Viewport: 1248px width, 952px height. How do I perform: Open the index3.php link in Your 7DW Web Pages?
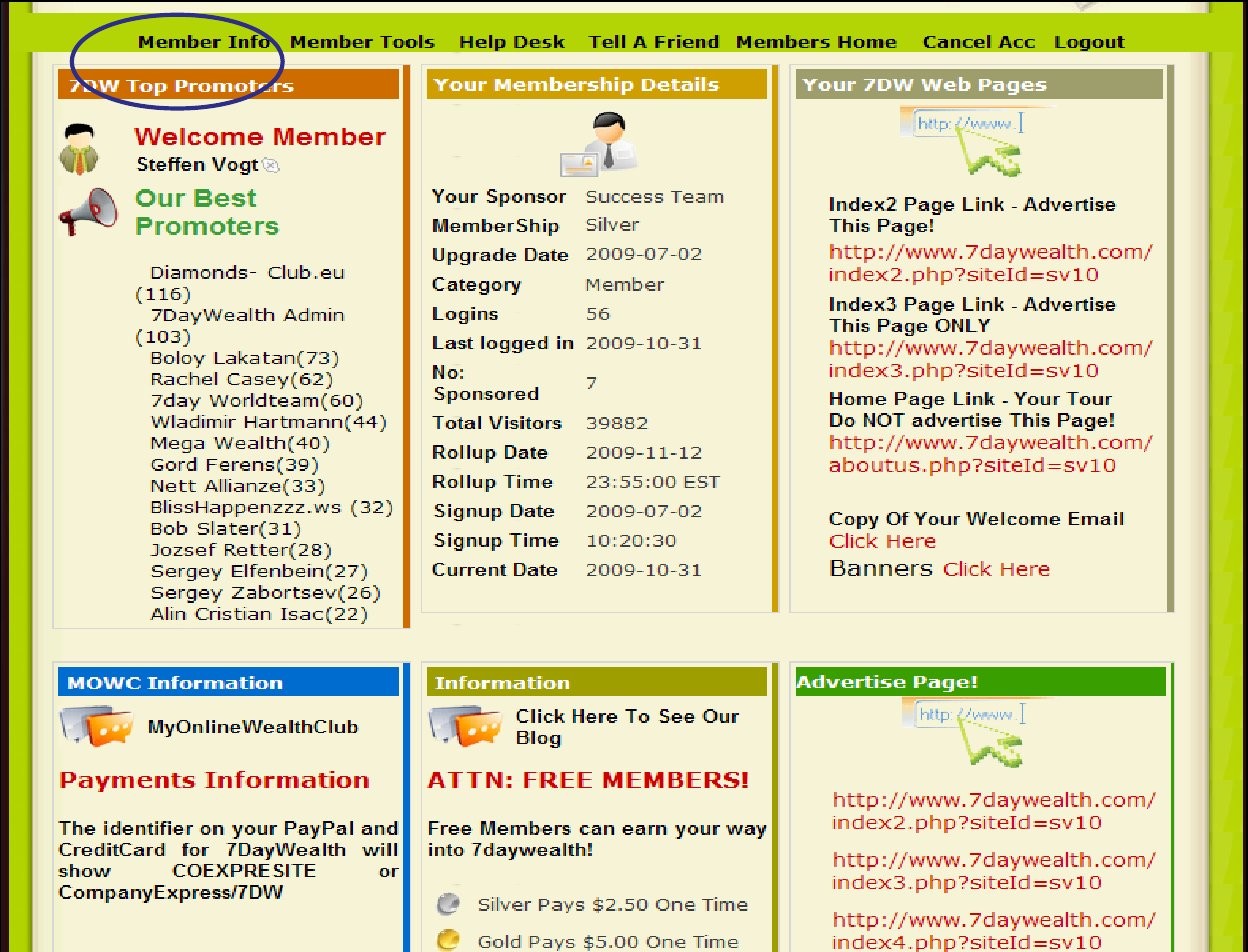[x=991, y=359]
